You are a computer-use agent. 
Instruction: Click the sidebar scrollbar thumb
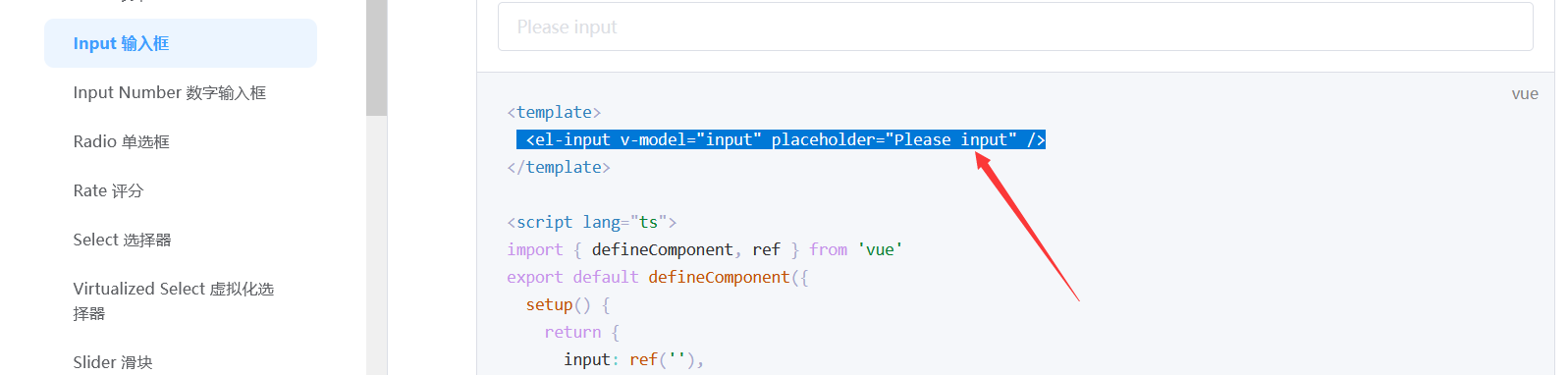click(376, 57)
